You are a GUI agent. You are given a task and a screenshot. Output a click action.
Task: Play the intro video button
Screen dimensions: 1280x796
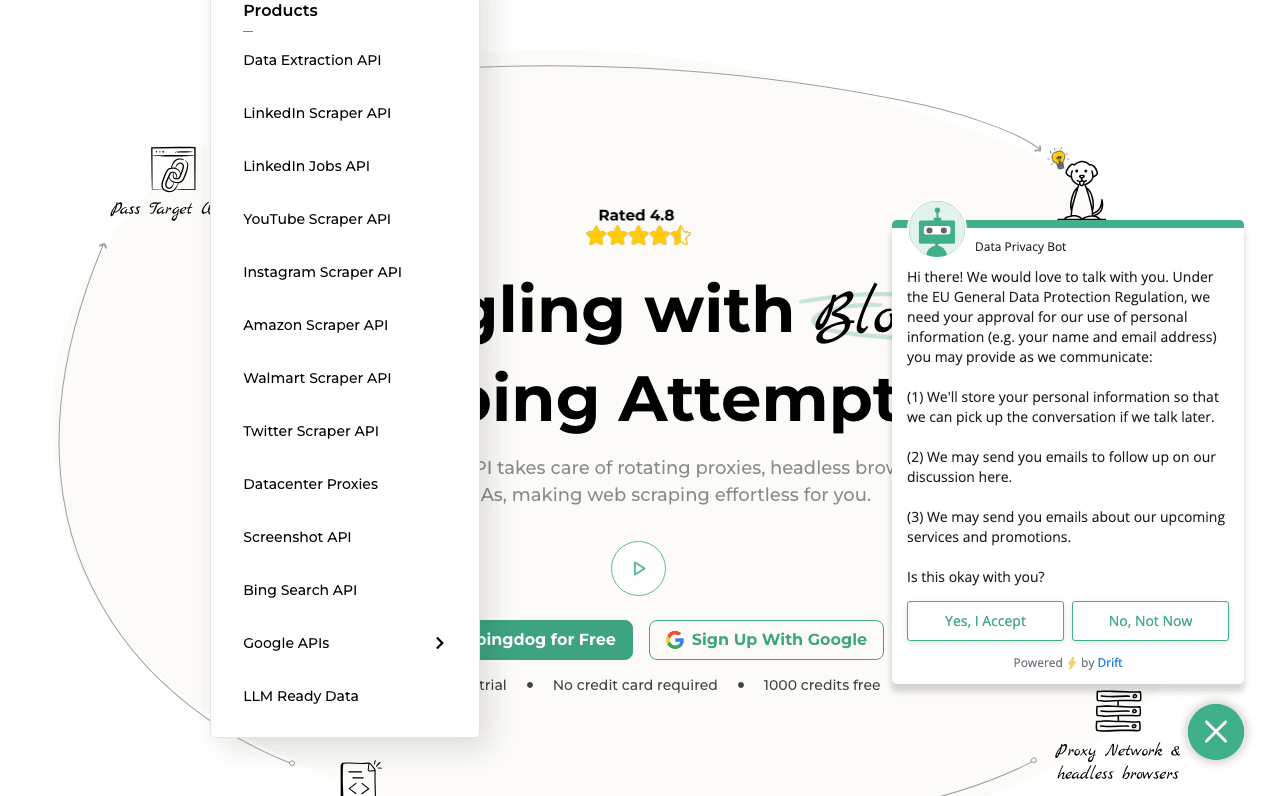click(638, 568)
